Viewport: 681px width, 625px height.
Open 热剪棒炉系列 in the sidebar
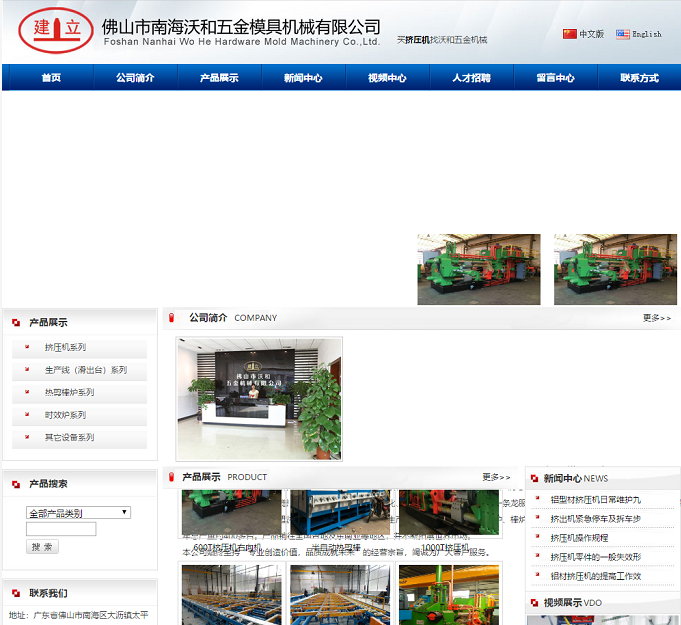click(x=69, y=392)
